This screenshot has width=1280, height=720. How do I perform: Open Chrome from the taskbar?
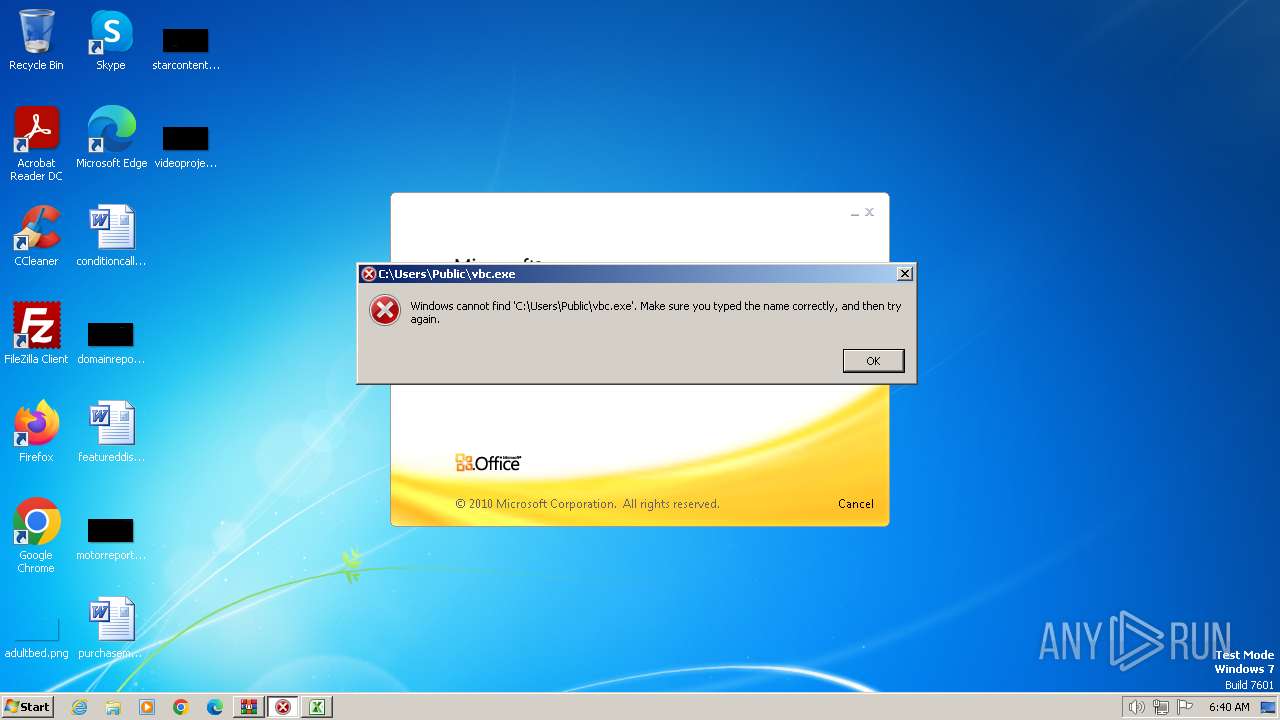pyautogui.click(x=181, y=707)
